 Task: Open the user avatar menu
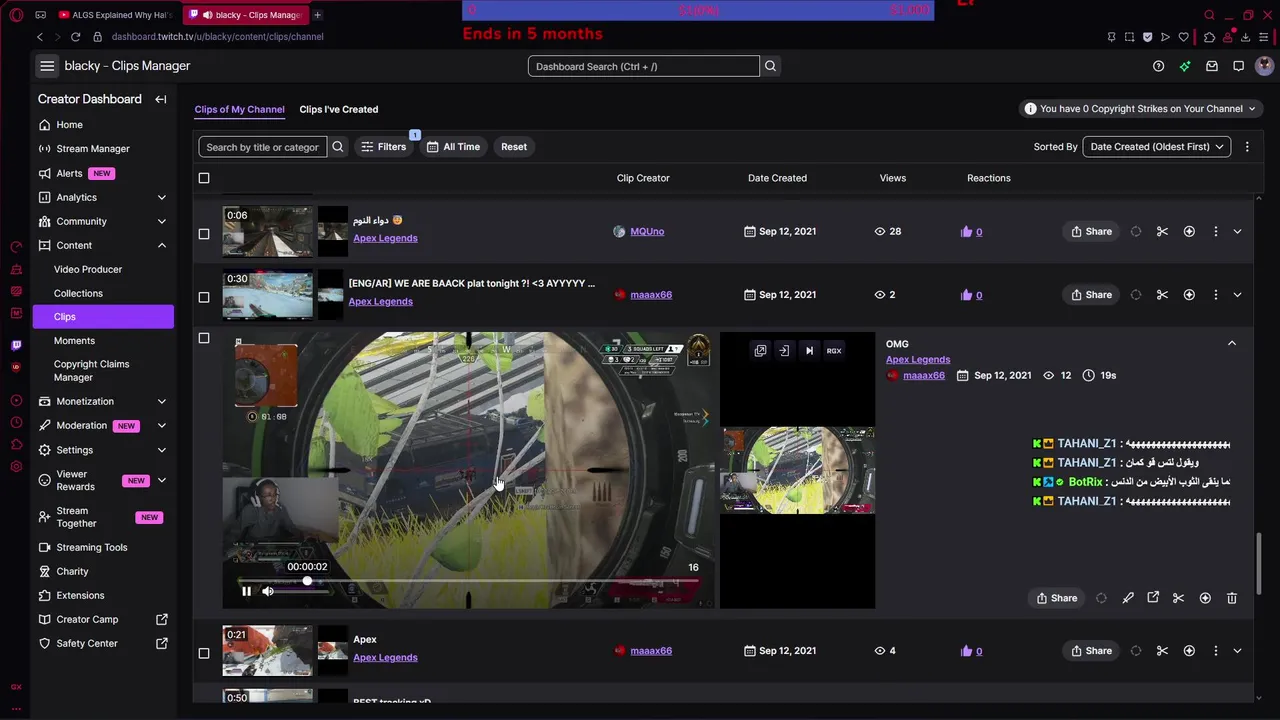1264,66
